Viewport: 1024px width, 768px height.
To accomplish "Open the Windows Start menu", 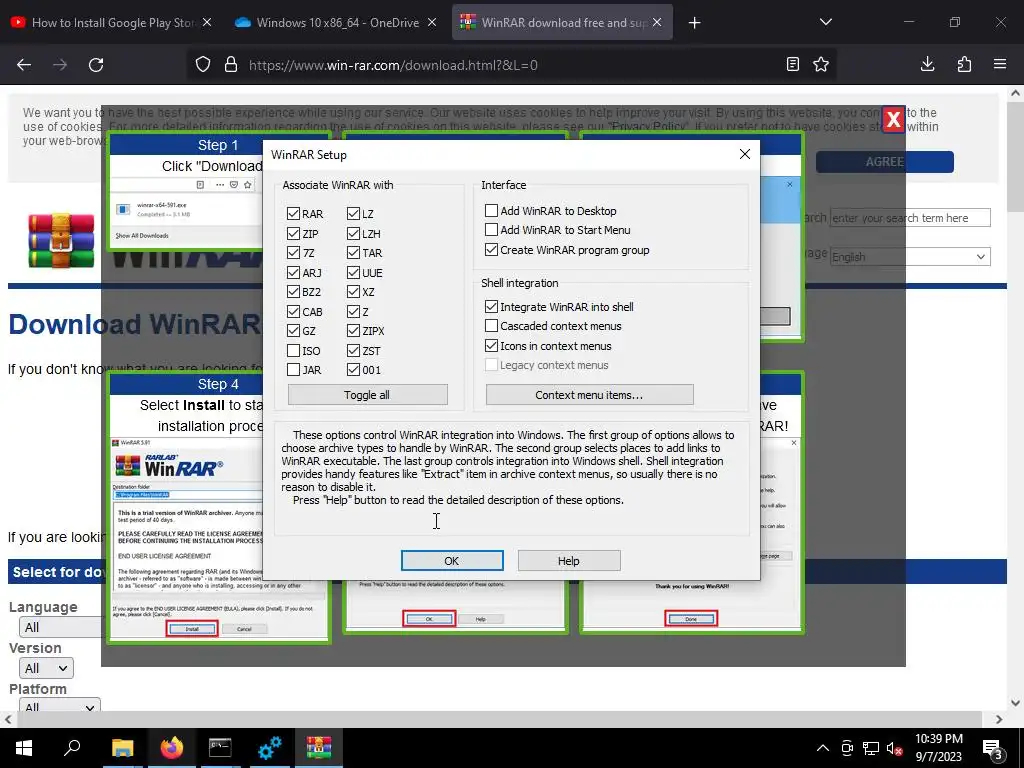I will [24, 748].
